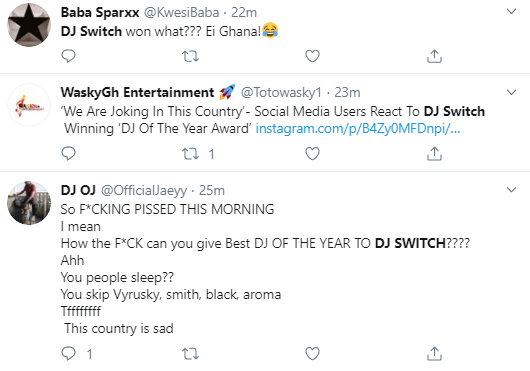Image resolution: width=530 pixels, height=371 pixels.
Task: Open Baba Sparxx's star profile picture
Action: point(29,25)
